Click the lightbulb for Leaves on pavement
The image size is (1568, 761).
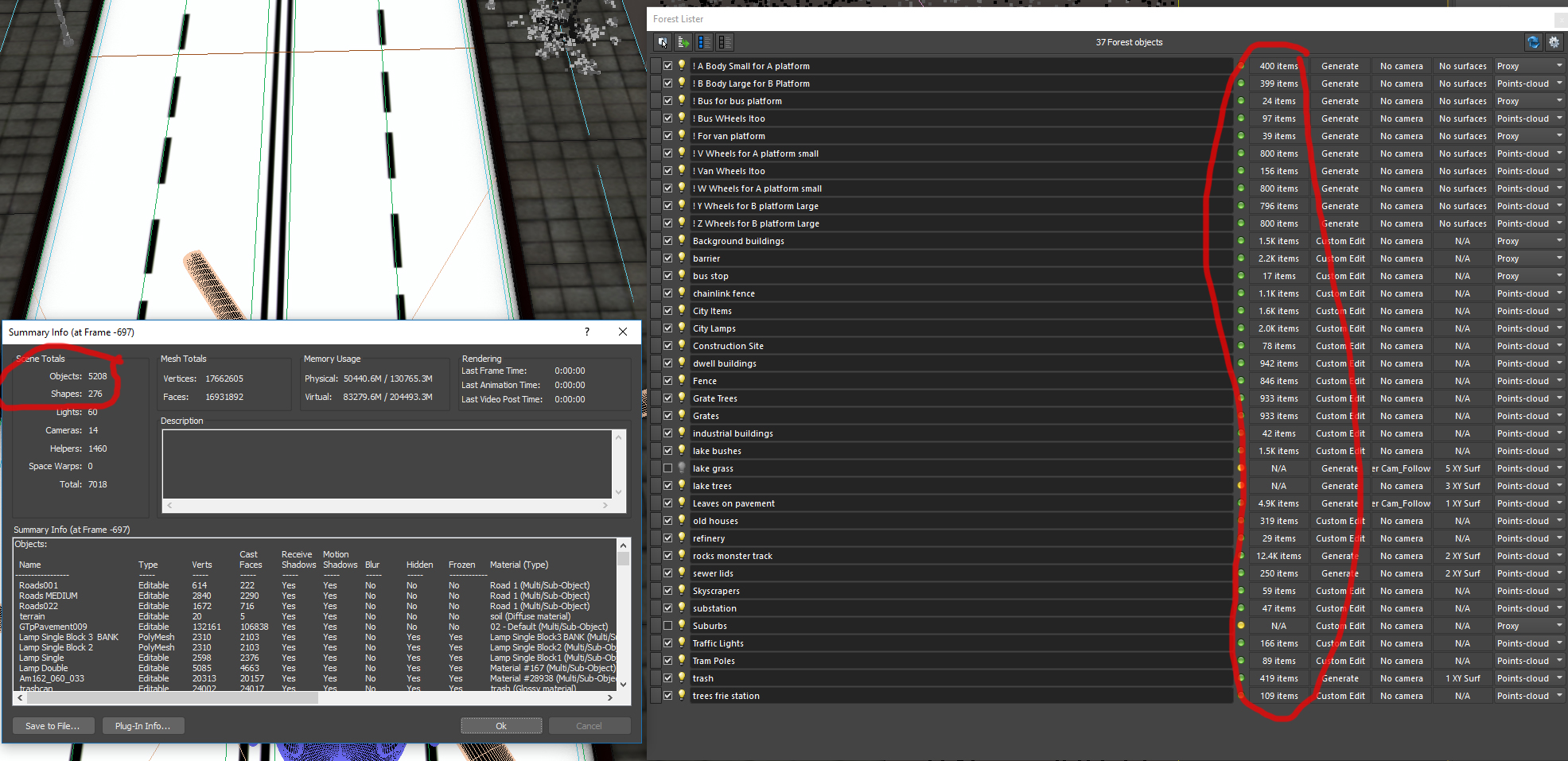[682, 503]
